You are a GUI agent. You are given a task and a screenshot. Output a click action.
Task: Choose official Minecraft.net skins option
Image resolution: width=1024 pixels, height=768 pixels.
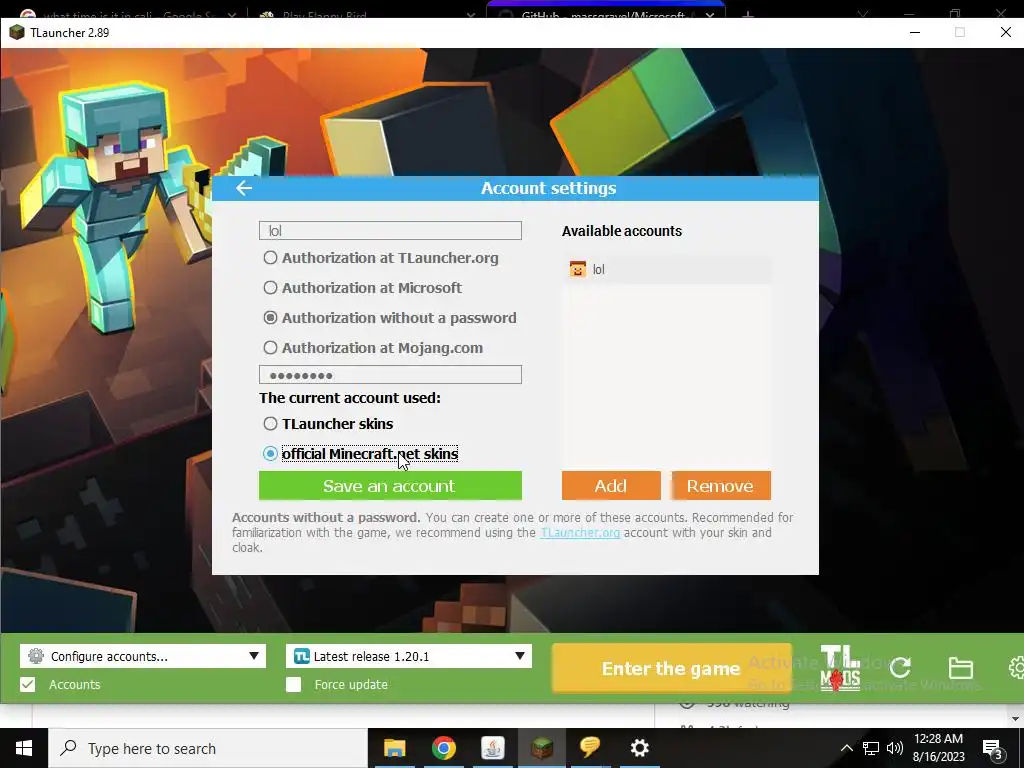pyautogui.click(x=360, y=454)
